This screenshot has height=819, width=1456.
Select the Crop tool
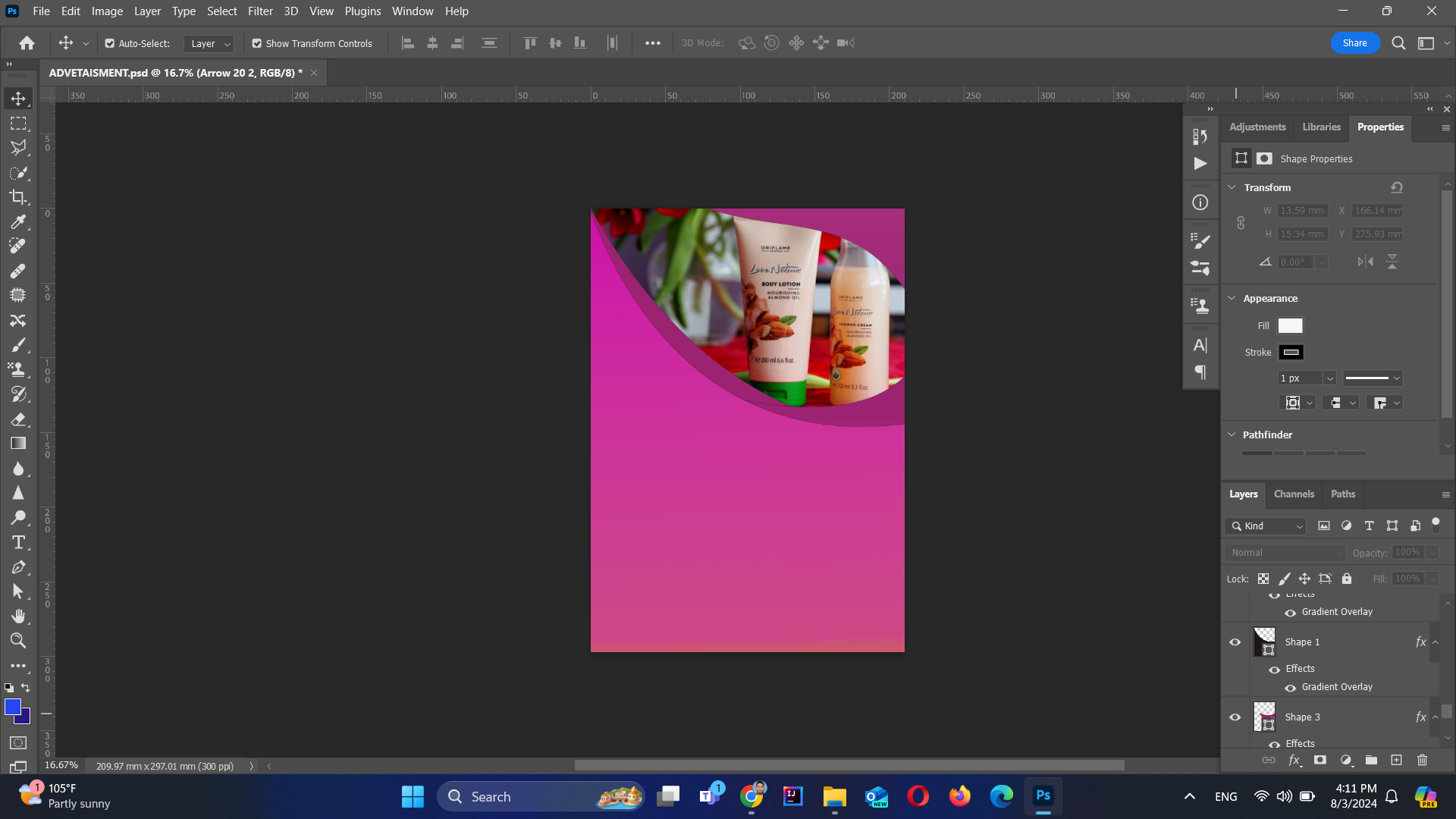pos(18,197)
